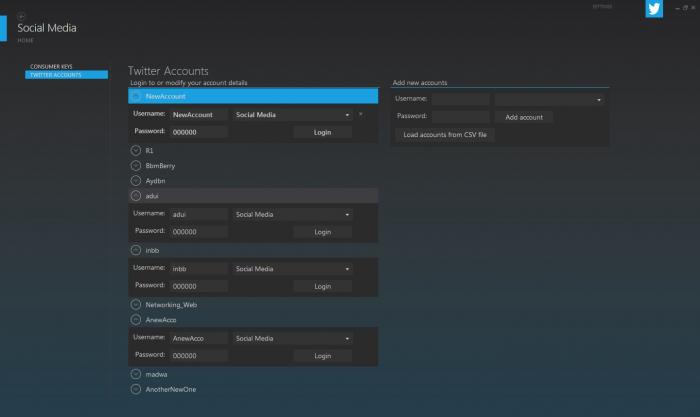Click Login for NewAccount
This screenshot has height=417, width=700.
click(x=322, y=132)
